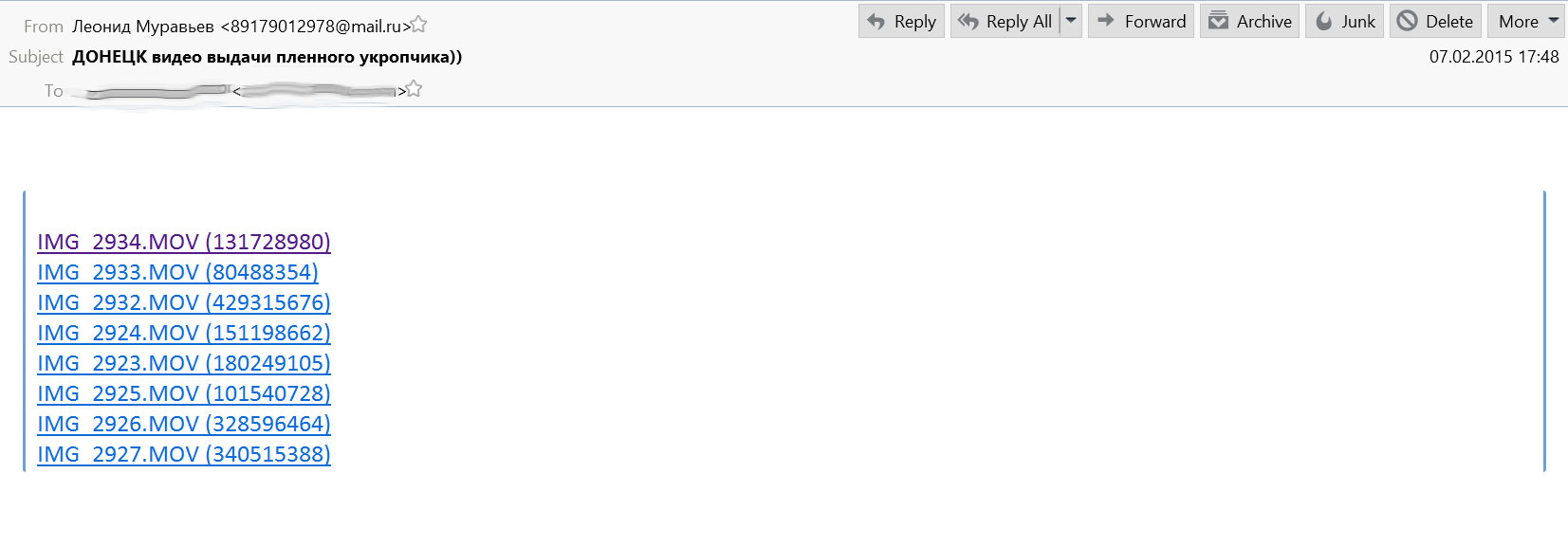Open the IMG_2926.MOV link
The height and width of the screenshot is (546, 1568).
pos(183,424)
